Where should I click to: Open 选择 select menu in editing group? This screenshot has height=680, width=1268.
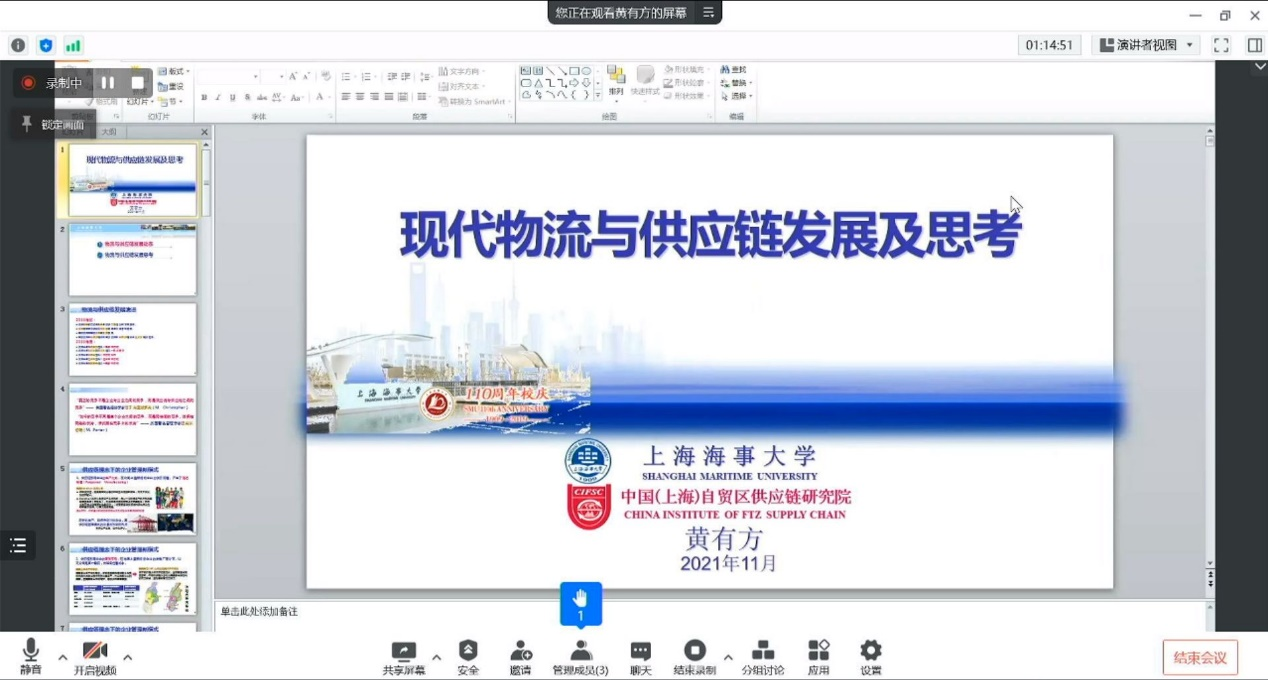coord(736,96)
